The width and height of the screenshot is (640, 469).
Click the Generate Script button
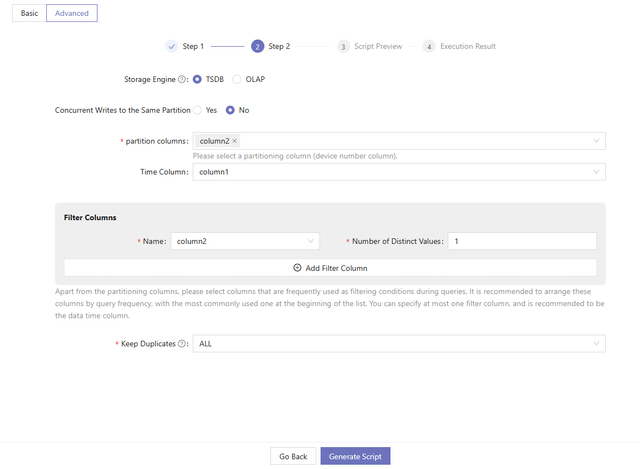[x=355, y=456]
